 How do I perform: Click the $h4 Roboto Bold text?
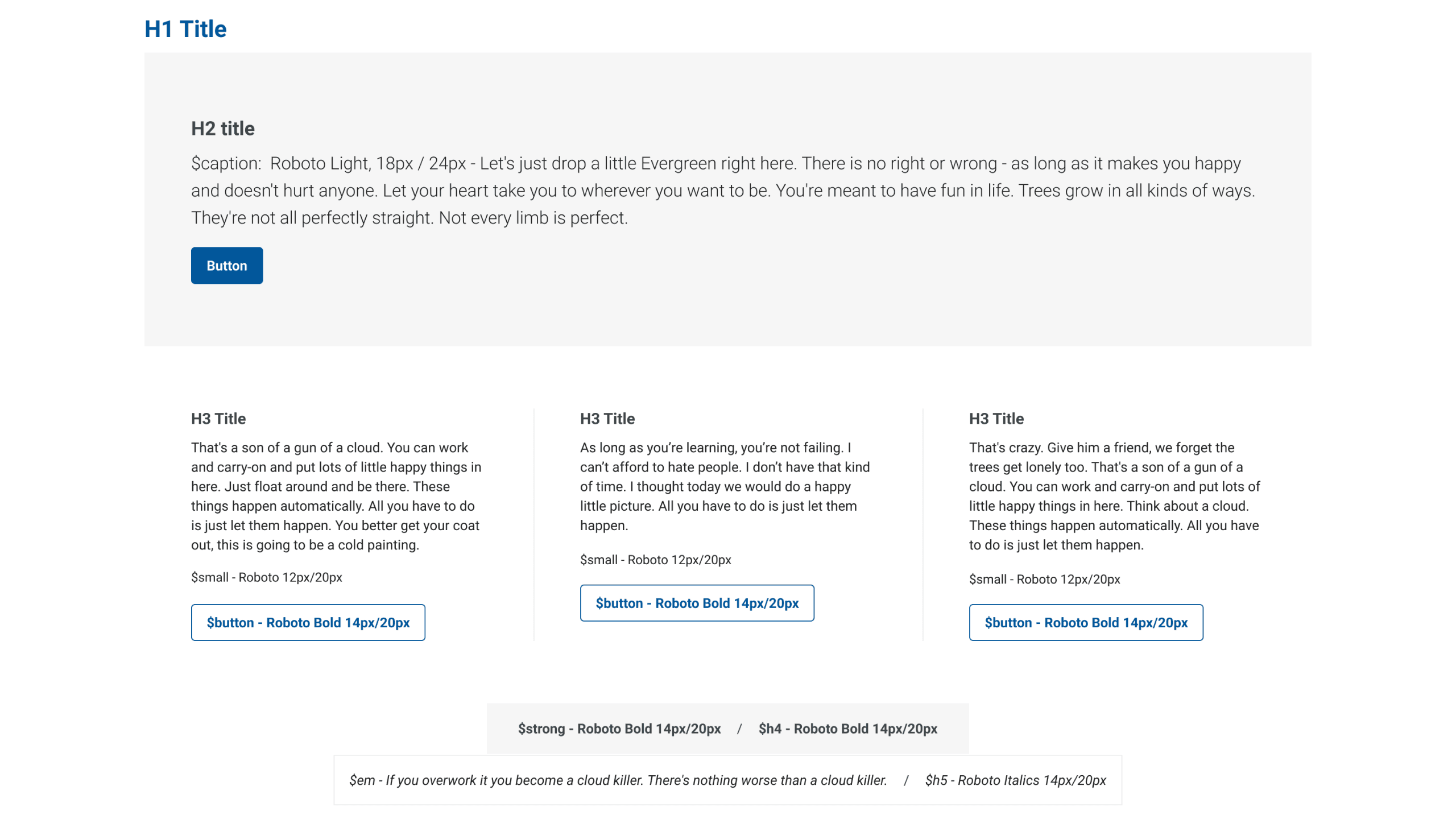[847, 729]
